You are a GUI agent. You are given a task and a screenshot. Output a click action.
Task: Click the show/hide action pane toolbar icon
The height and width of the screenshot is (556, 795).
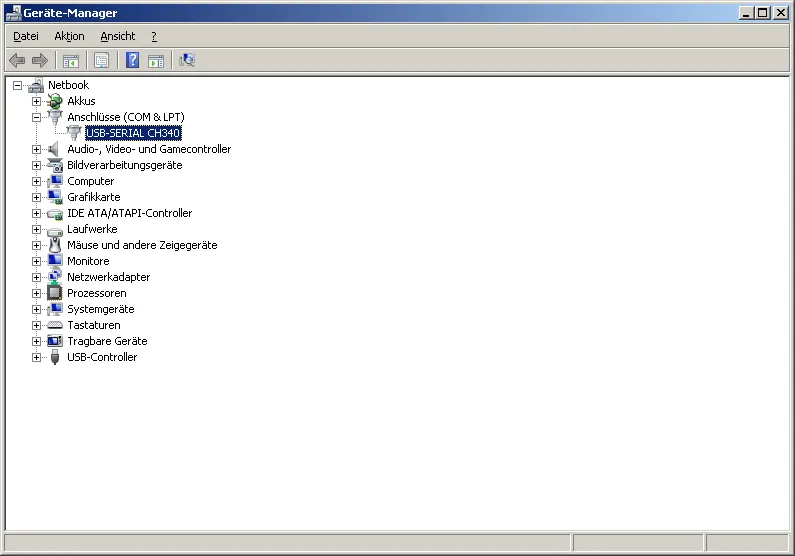(156, 61)
